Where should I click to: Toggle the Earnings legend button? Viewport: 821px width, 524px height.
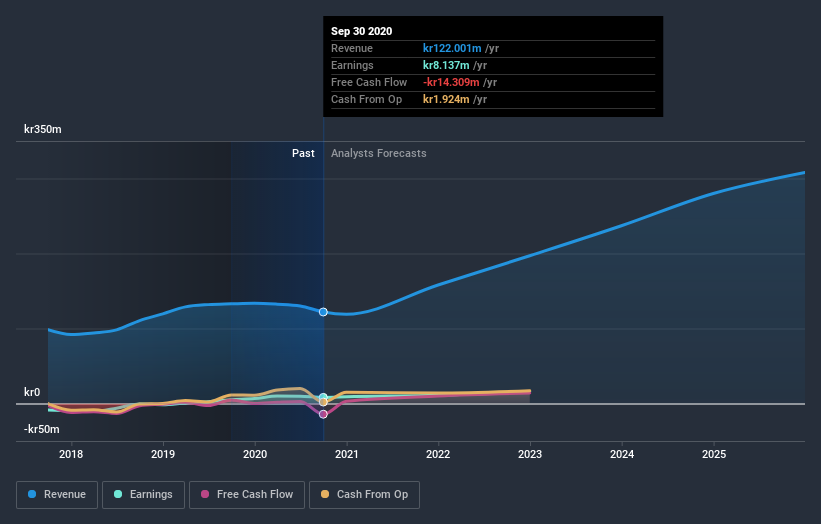(143, 495)
